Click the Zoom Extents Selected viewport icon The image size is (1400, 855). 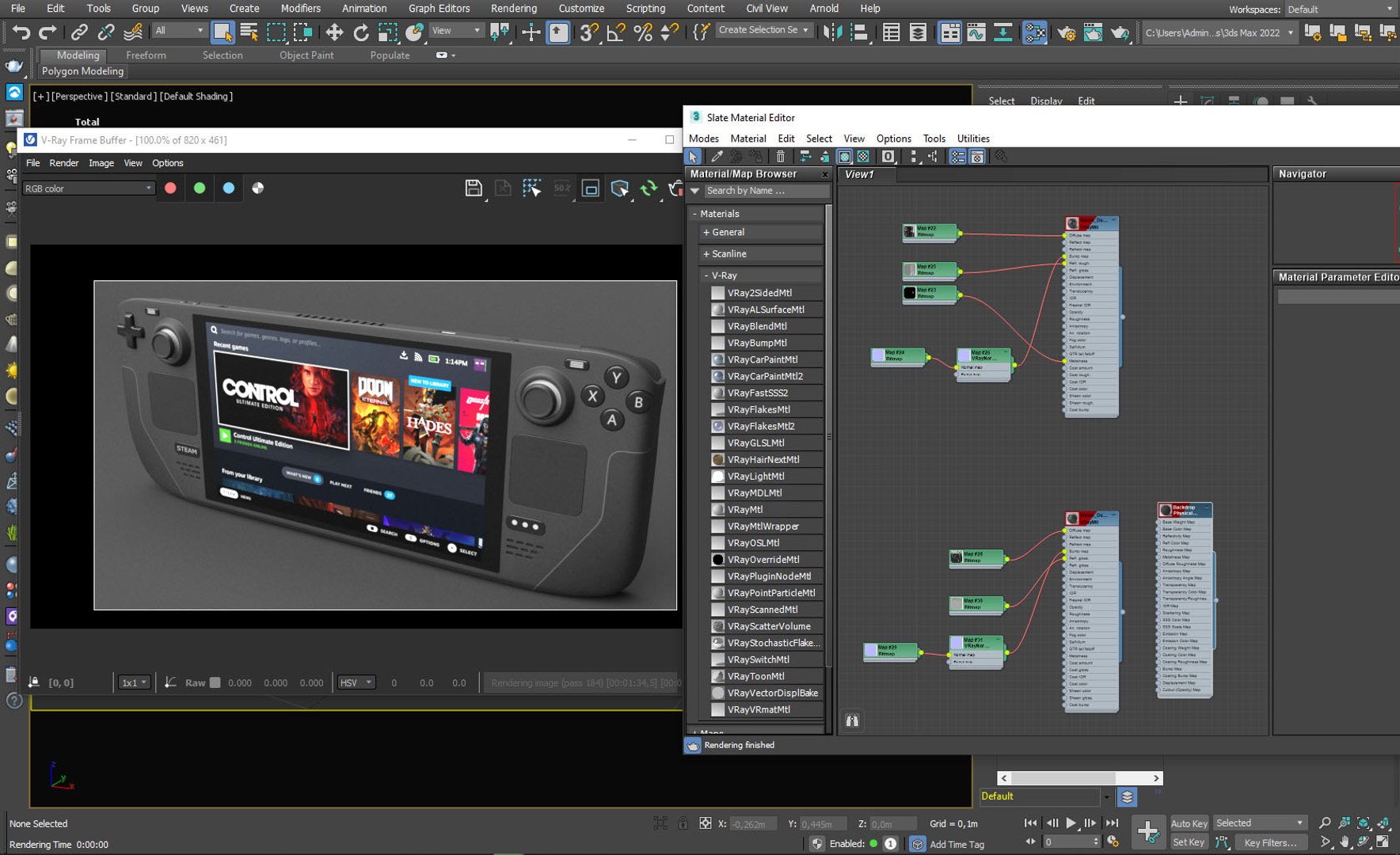click(1363, 823)
